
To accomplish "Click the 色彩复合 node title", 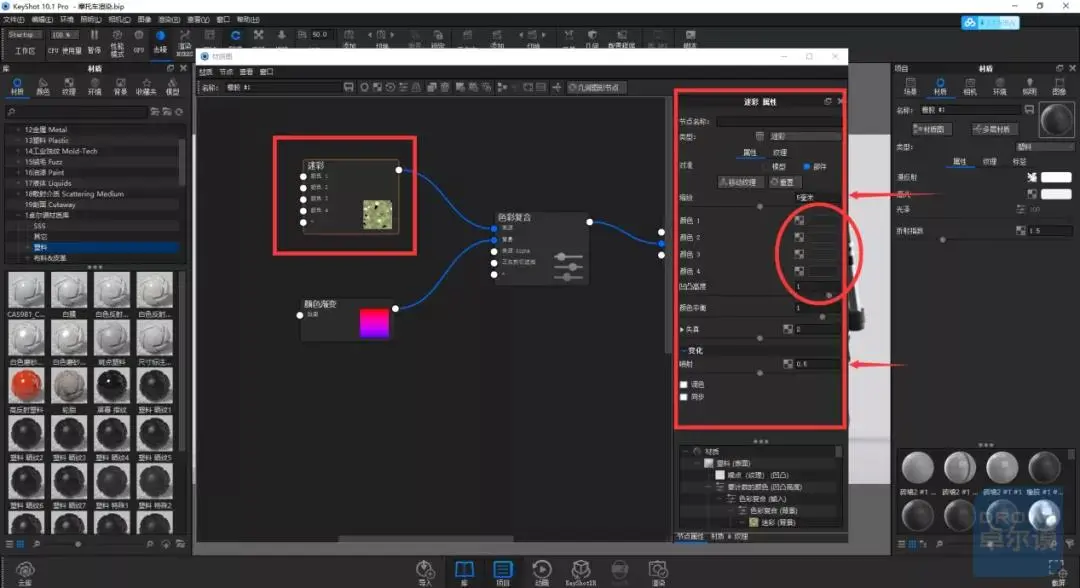I will point(515,217).
